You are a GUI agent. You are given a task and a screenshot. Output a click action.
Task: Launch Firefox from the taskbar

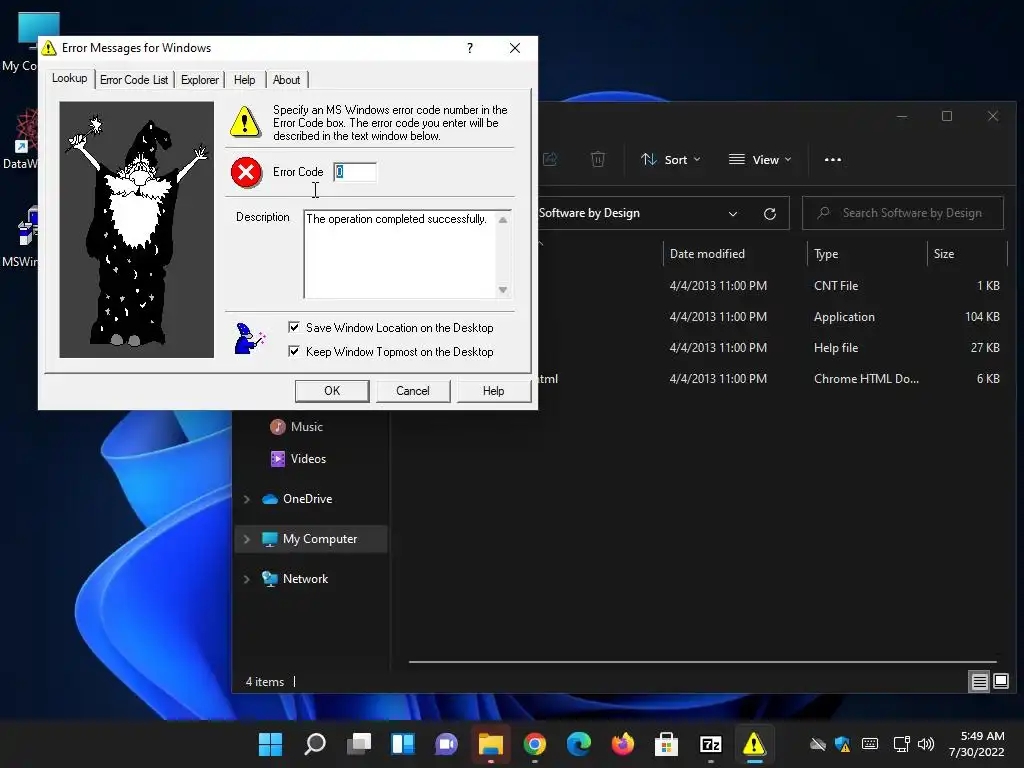[x=622, y=744]
